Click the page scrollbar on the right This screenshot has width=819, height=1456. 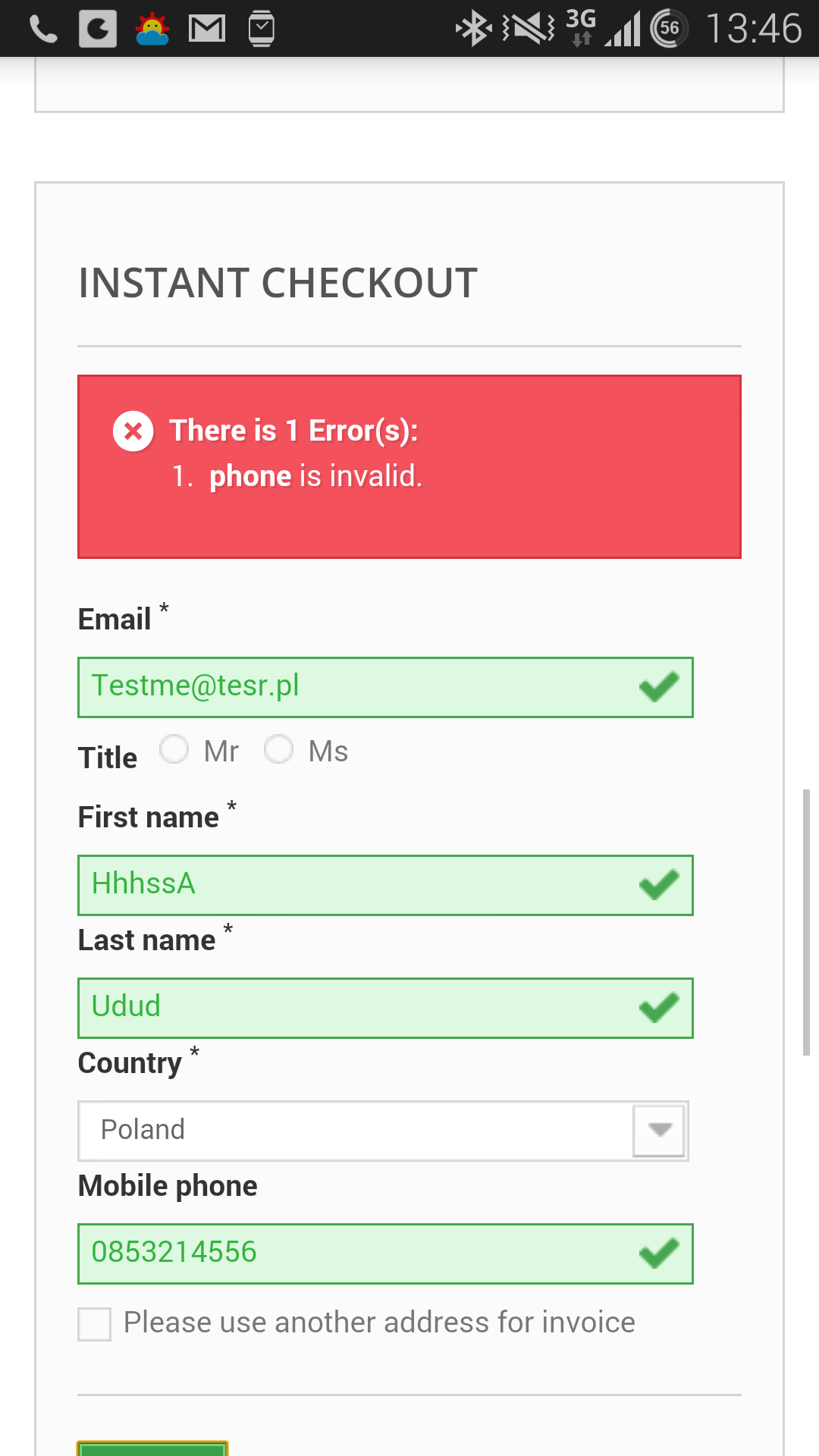[806, 921]
